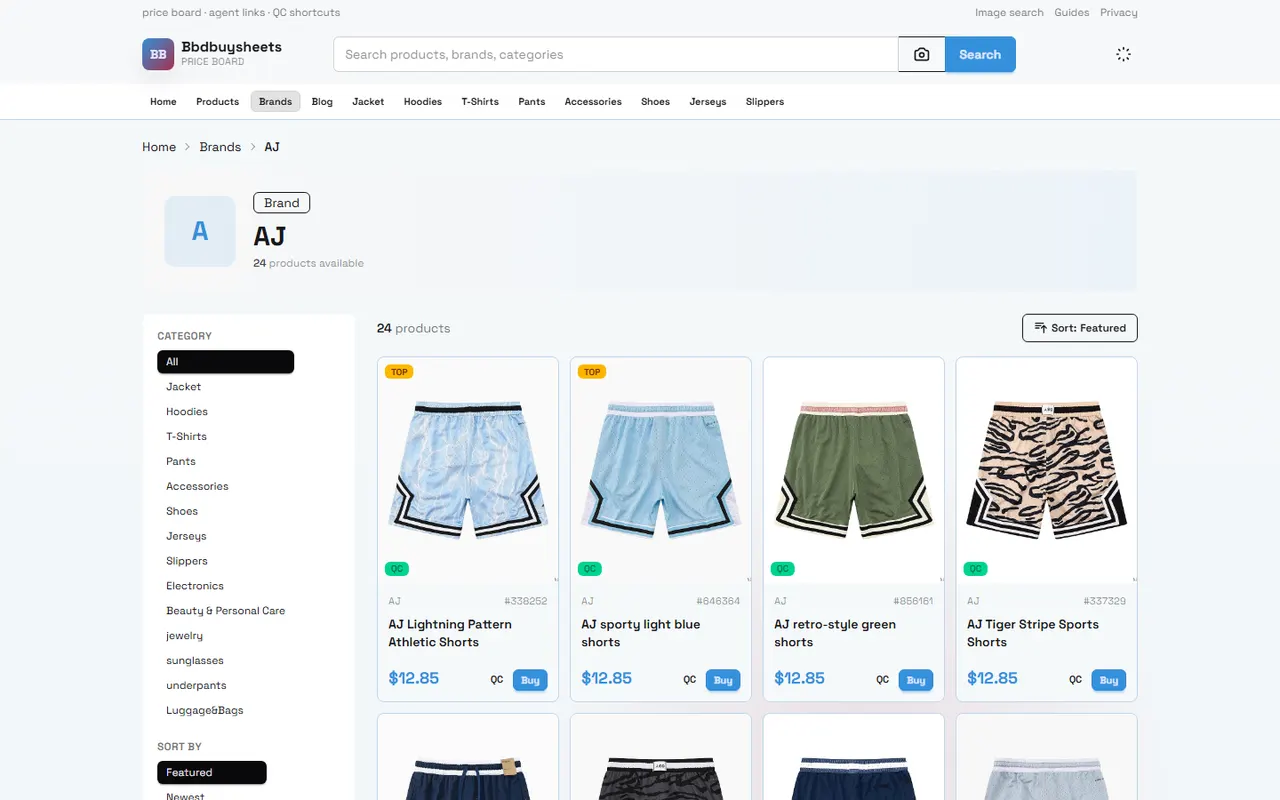Screen dimensions: 1280x800
Task: Click the camera image search icon
Action: point(922,55)
